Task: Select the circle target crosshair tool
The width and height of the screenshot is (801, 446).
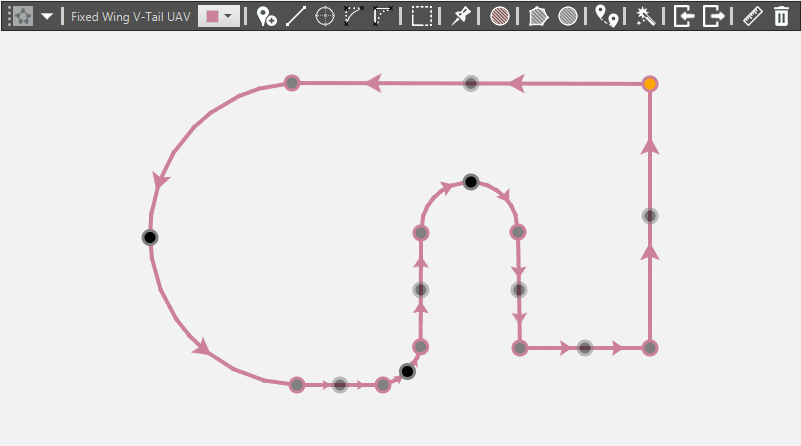Action: click(325, 16)
